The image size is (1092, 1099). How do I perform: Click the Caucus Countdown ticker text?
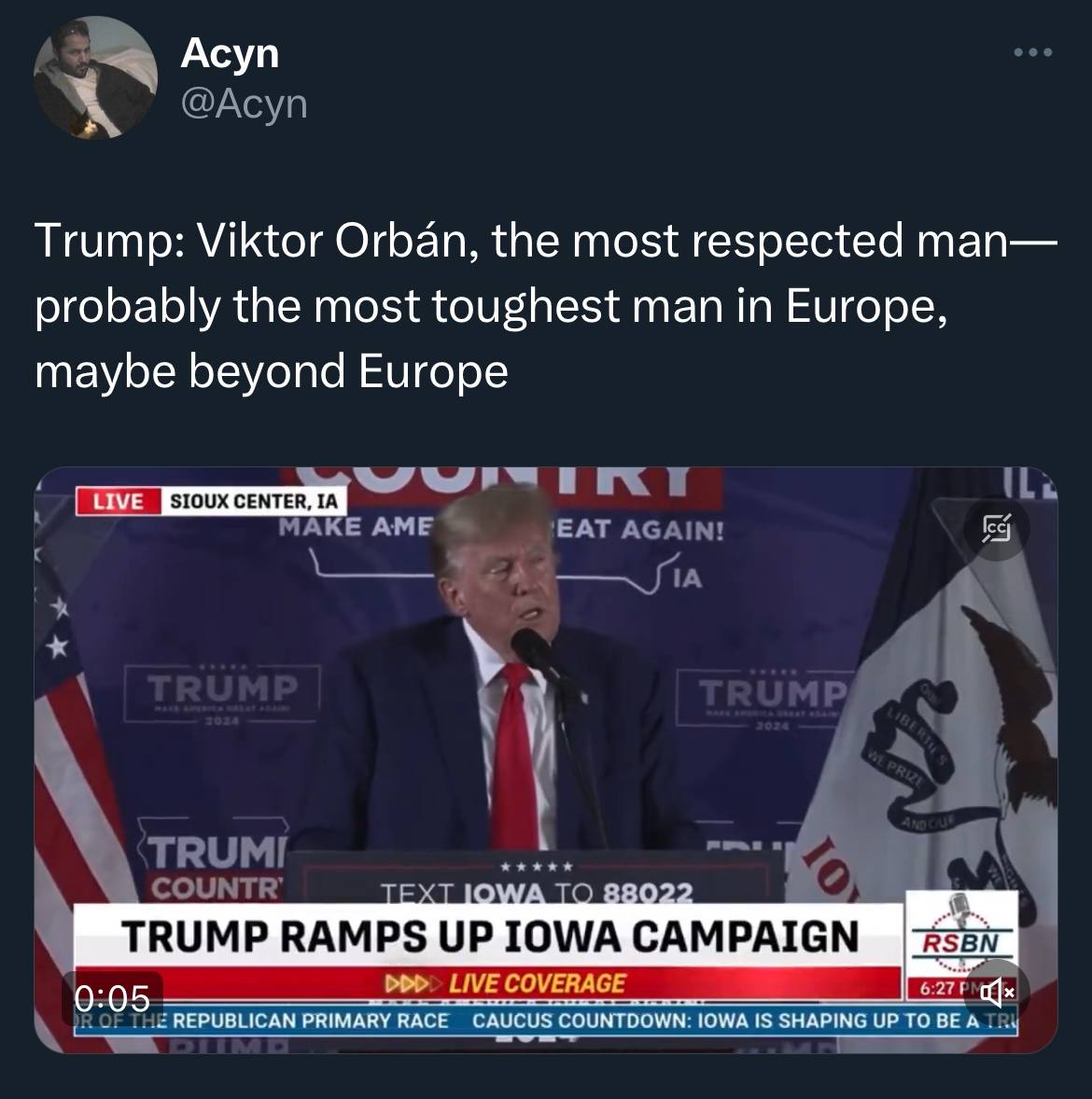(744, 1021)
